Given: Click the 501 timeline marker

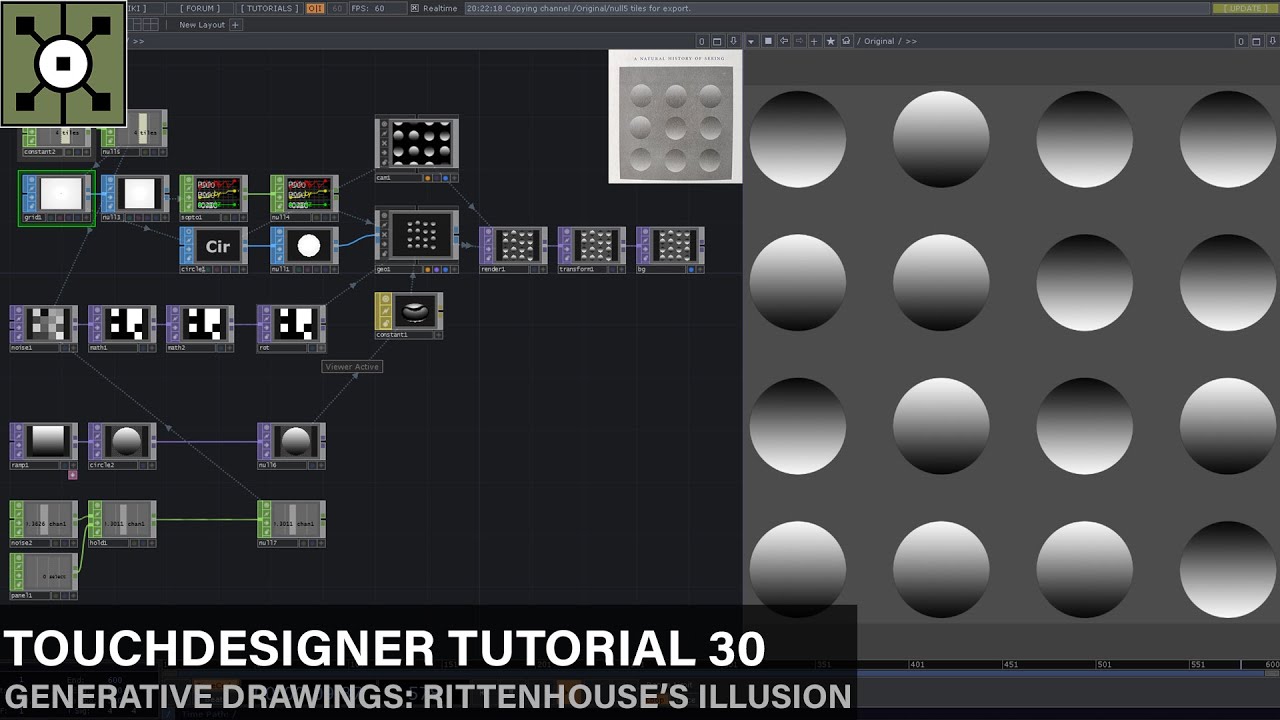Looking at the screenshot, I should (1103, 664).
